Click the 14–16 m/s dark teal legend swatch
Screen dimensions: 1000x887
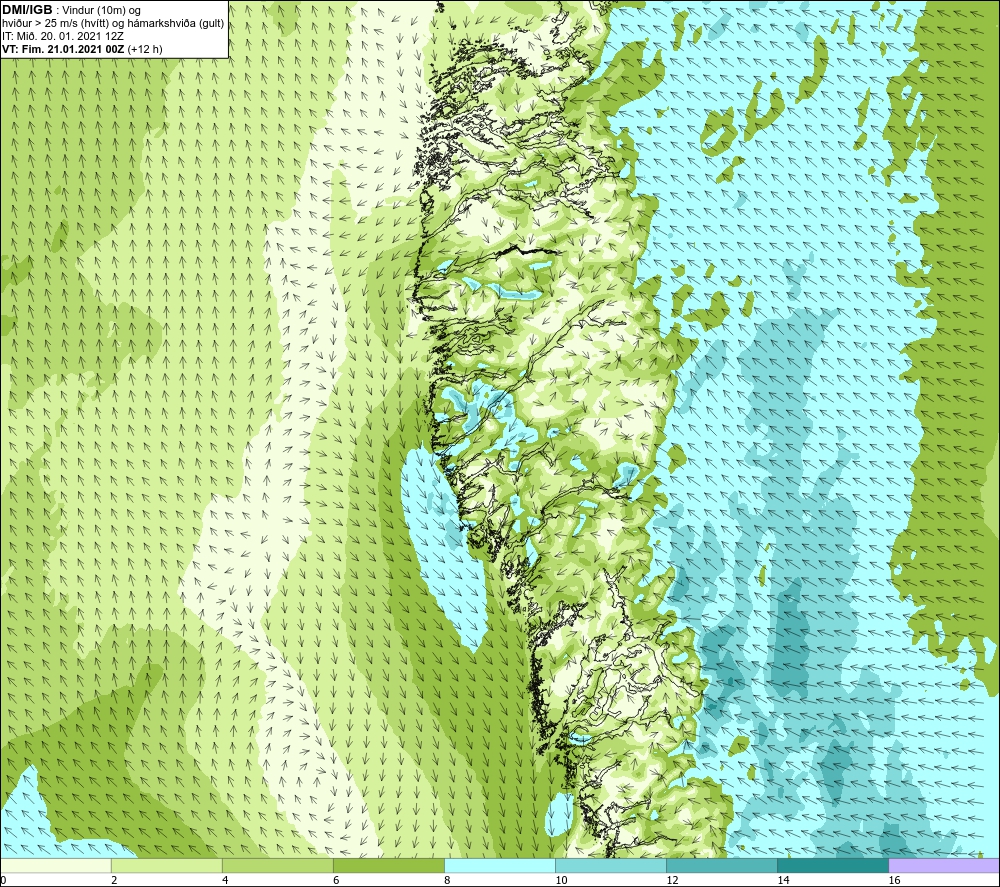[833, 865]
